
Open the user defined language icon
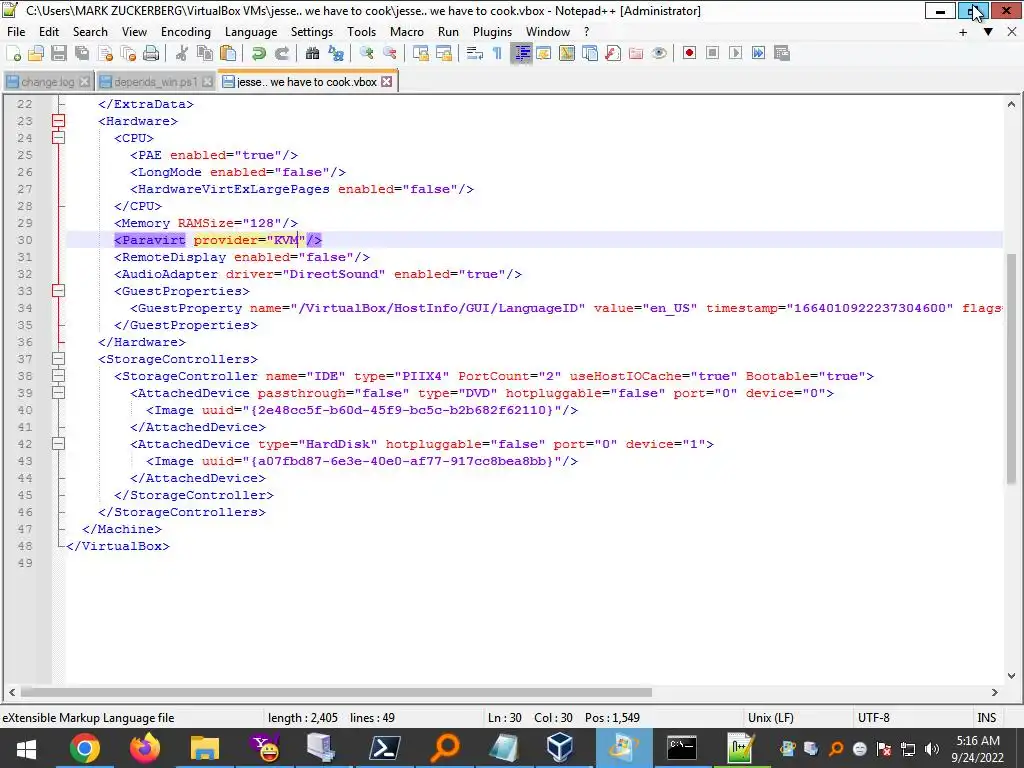pos(543,54)
